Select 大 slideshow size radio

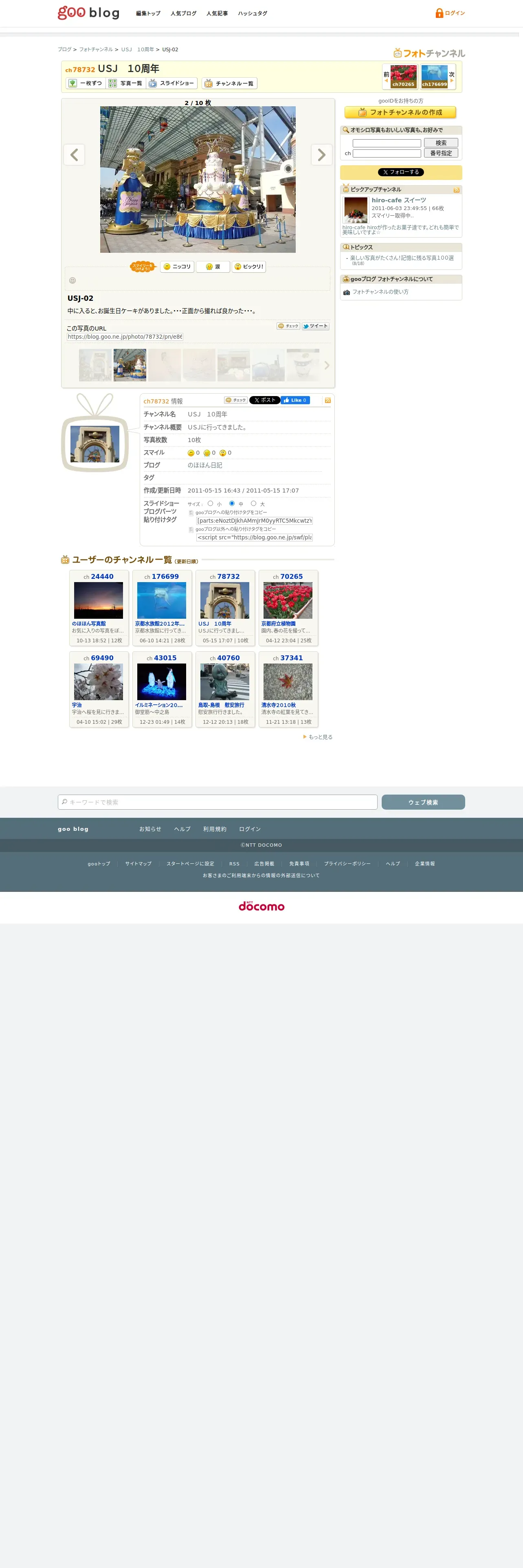(x=253, y=504)
